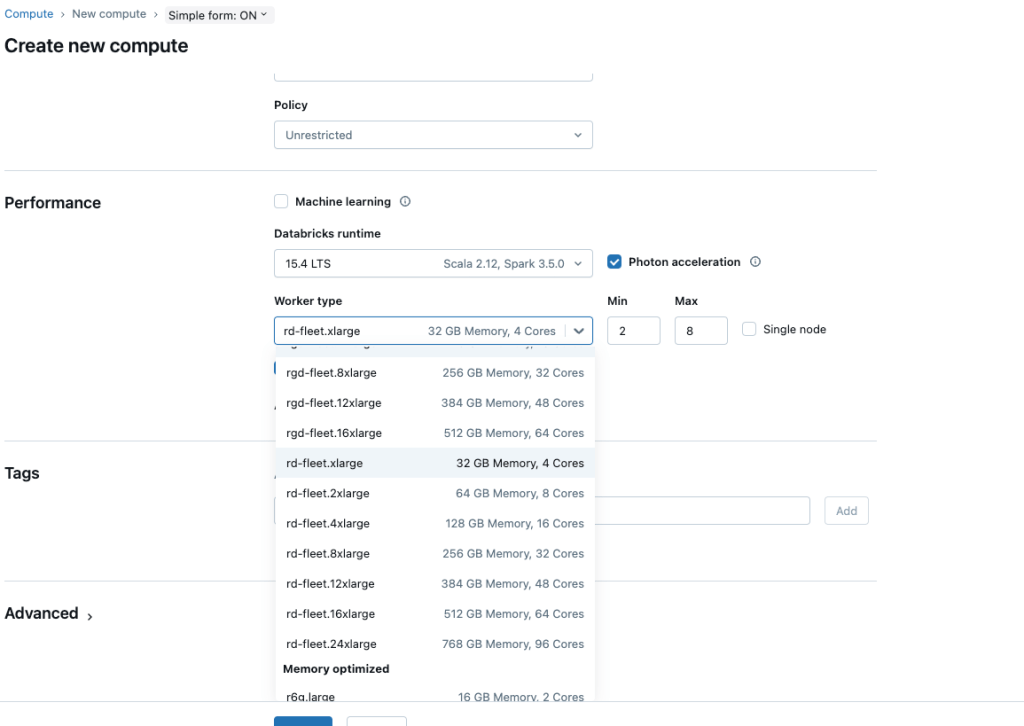Uncheck Photon acceleration checkbox
The width and height of the screenshot is (1024, 726).
[615, 262]
